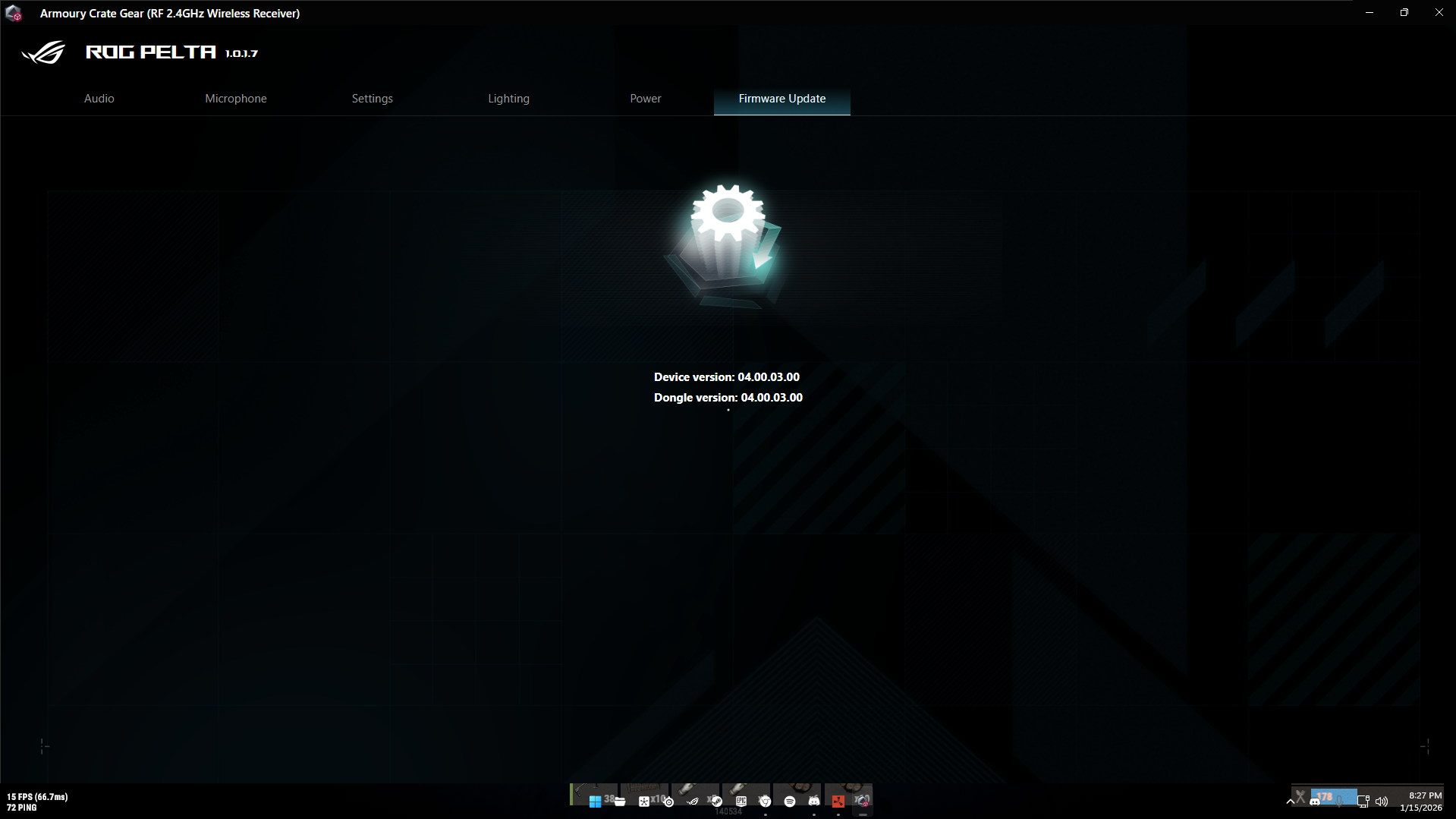
Task: Open the Audio tab
Action: [99, 99]
